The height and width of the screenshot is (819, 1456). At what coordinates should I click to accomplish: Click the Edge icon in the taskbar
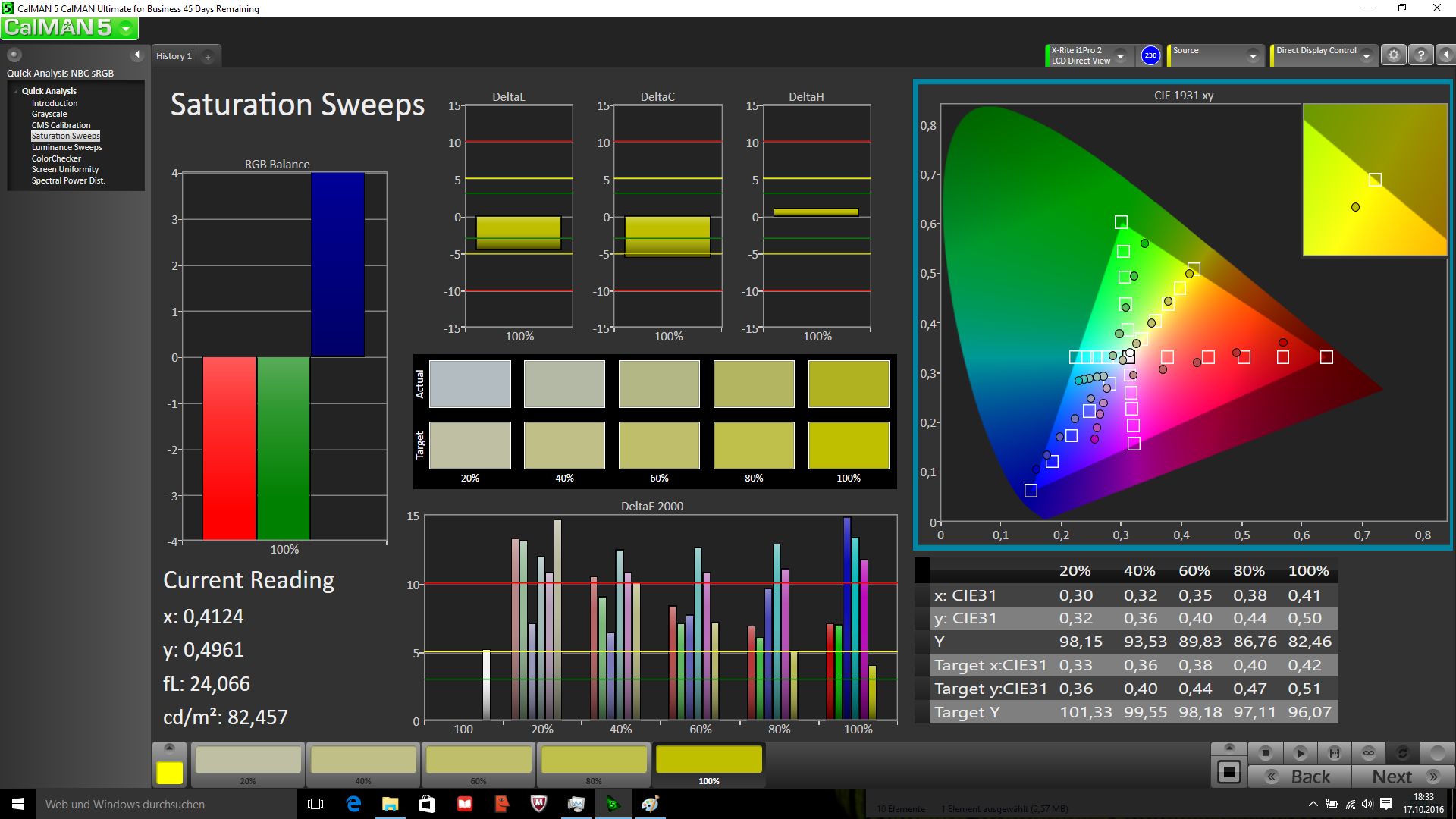[353, 804]
